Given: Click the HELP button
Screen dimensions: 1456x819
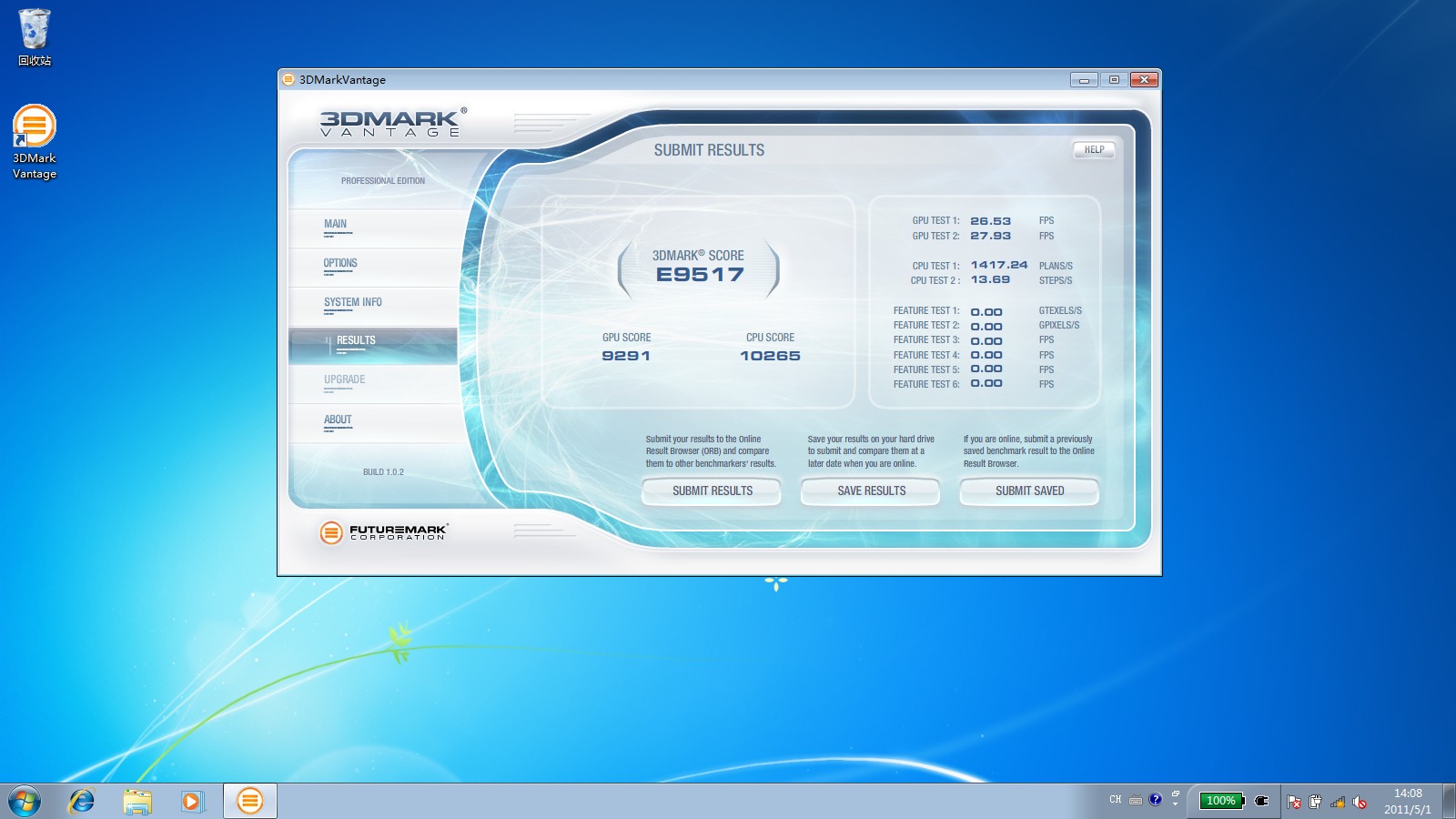Looking at the screenshot, I should tap(1094, 150).
